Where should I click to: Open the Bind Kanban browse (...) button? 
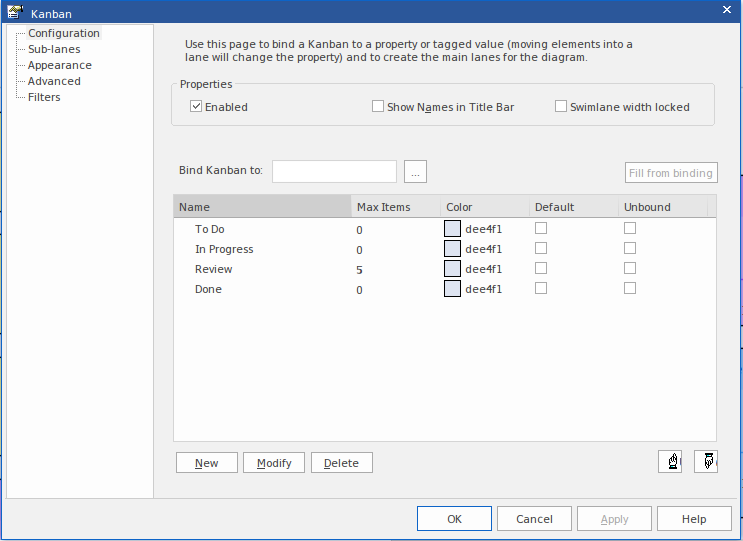pyautogui.click(x=416, y=172)
